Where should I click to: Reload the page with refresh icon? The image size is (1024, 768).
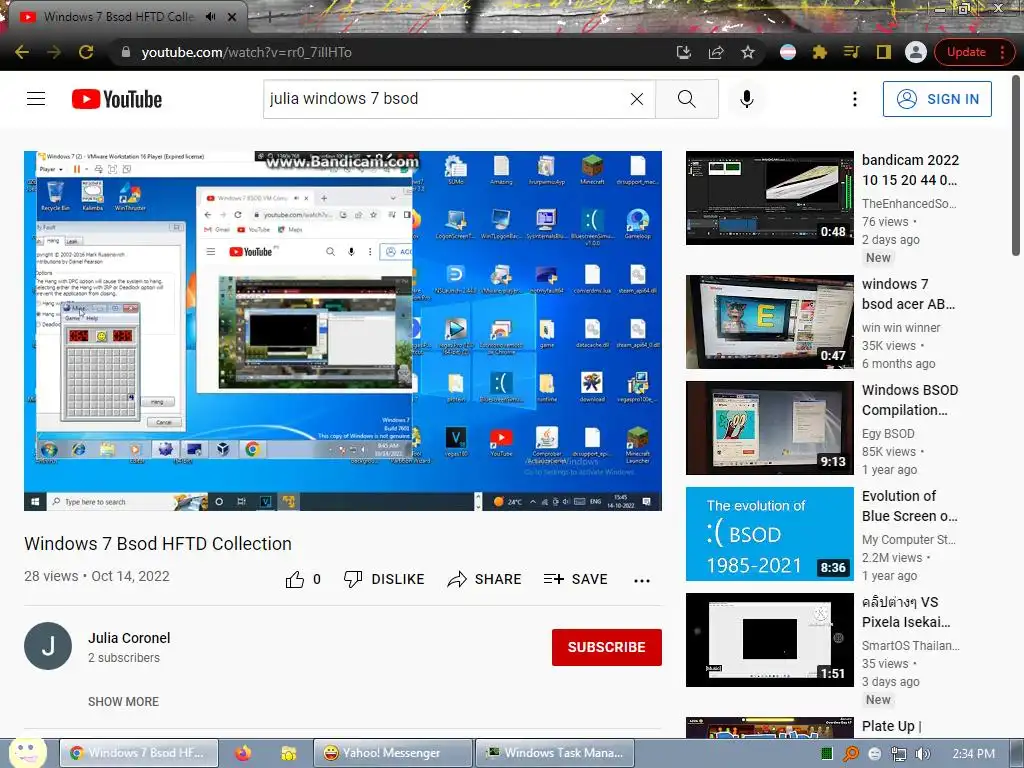coord(86,52)
